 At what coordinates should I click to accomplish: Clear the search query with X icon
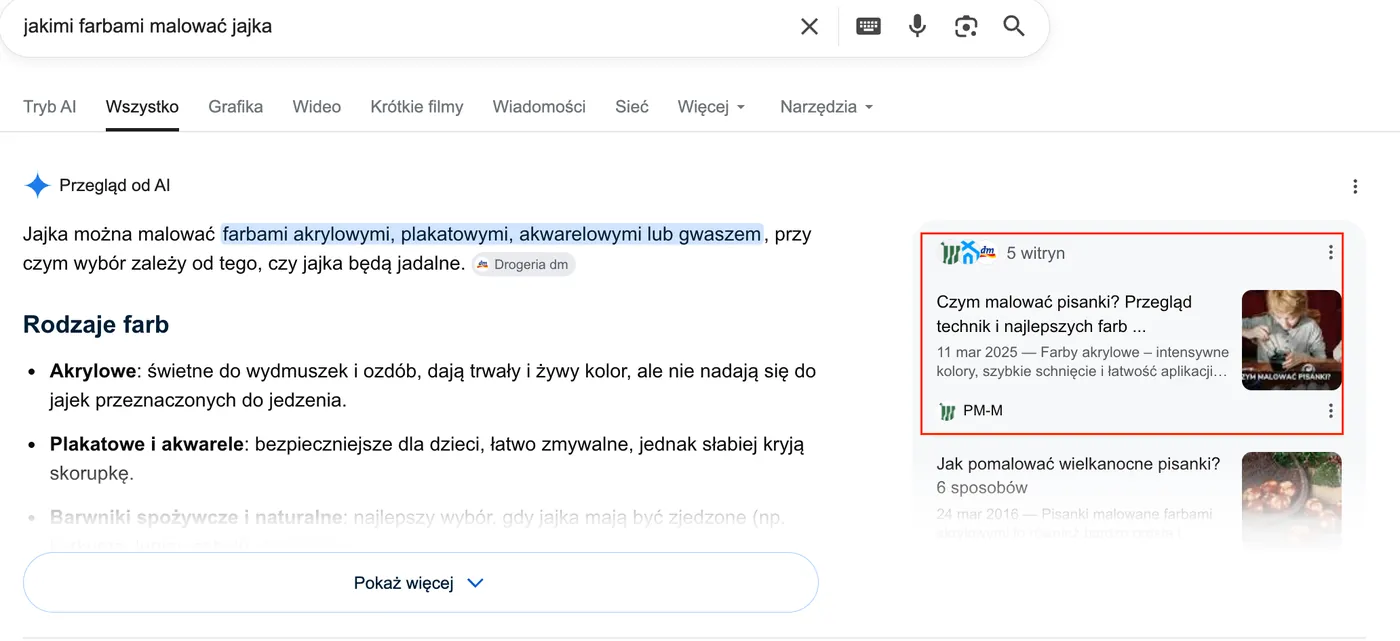[809, 27]
